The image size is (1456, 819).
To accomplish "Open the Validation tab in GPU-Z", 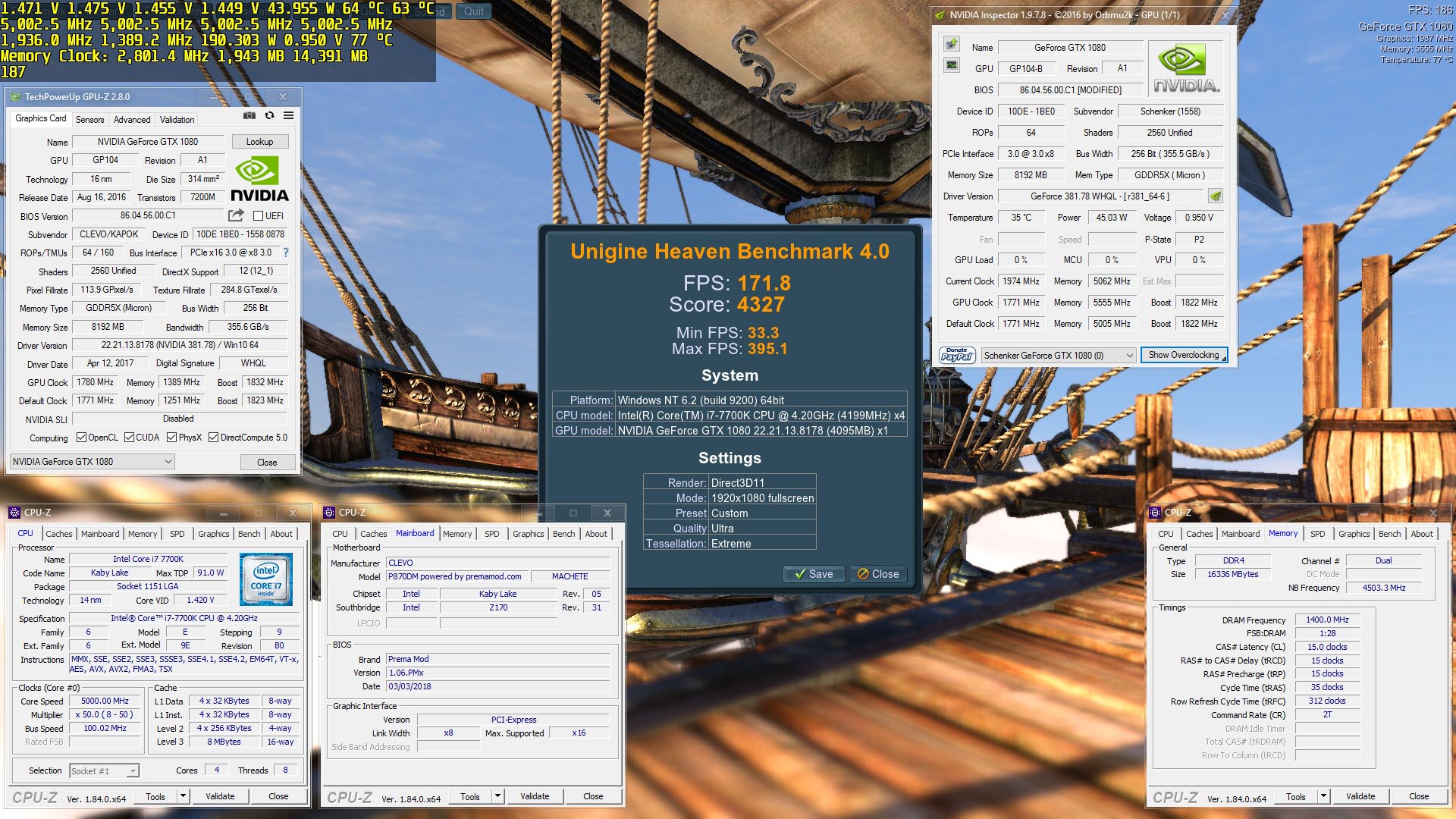I will click(177, 120).
